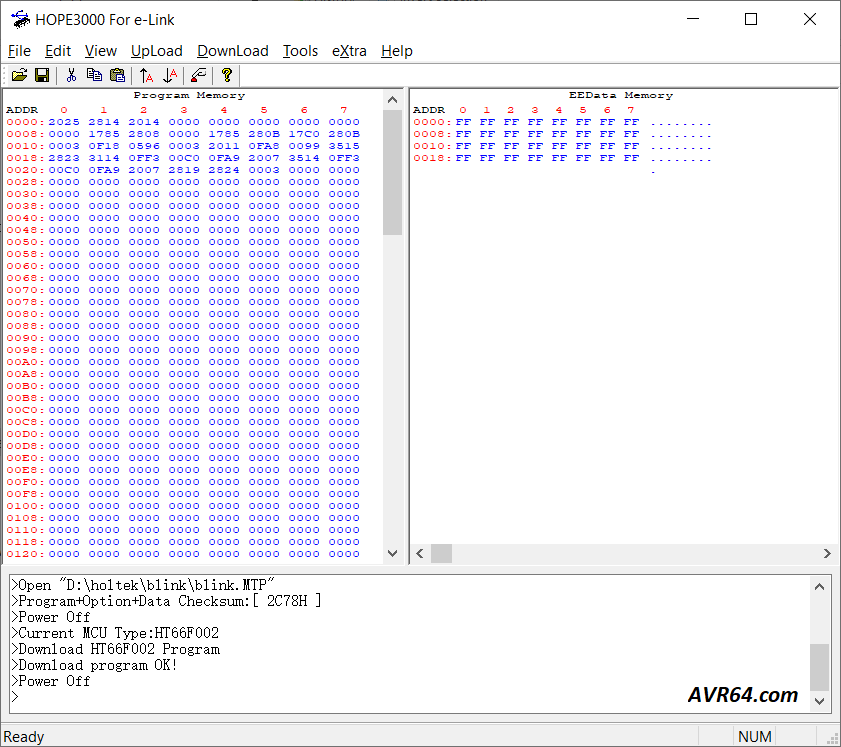The height and width of the screenshot is (747, 841).
Task: Open the UpLoad menu
Action: 157,51
